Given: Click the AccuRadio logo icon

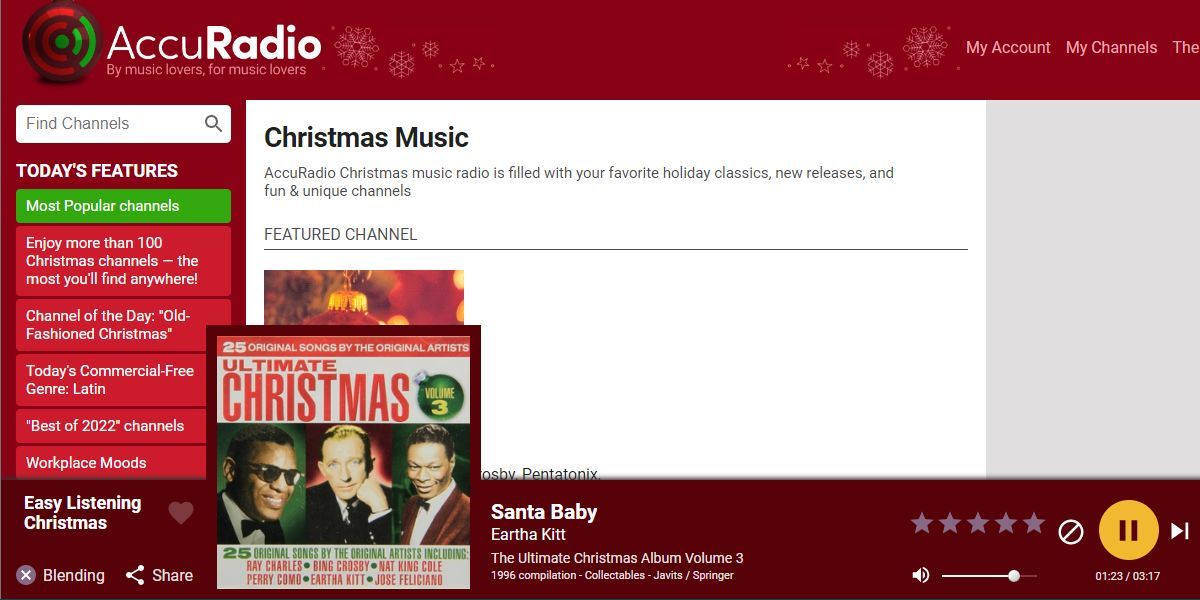Looking at the screenshot, I should click(60, 43).
